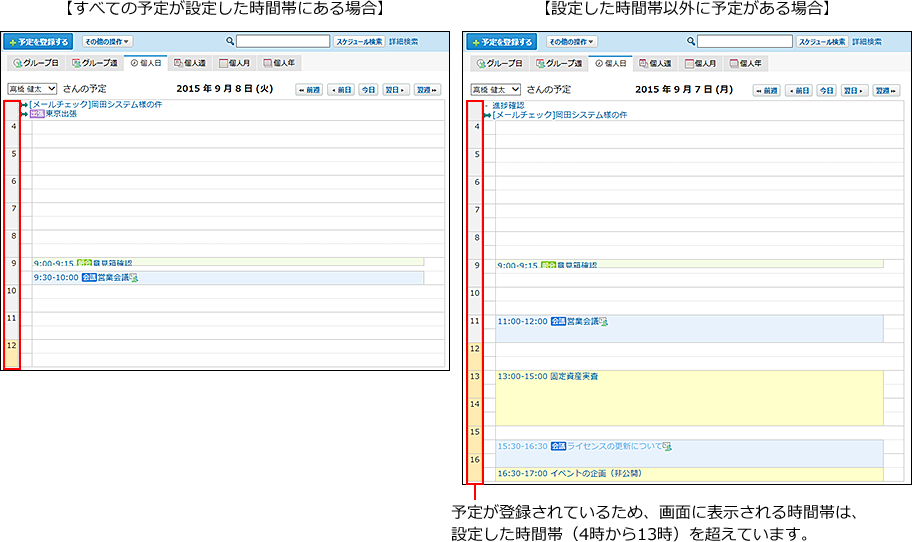
Task: Click the icon next to ライセンスの更新について
Action: [666, 446]
